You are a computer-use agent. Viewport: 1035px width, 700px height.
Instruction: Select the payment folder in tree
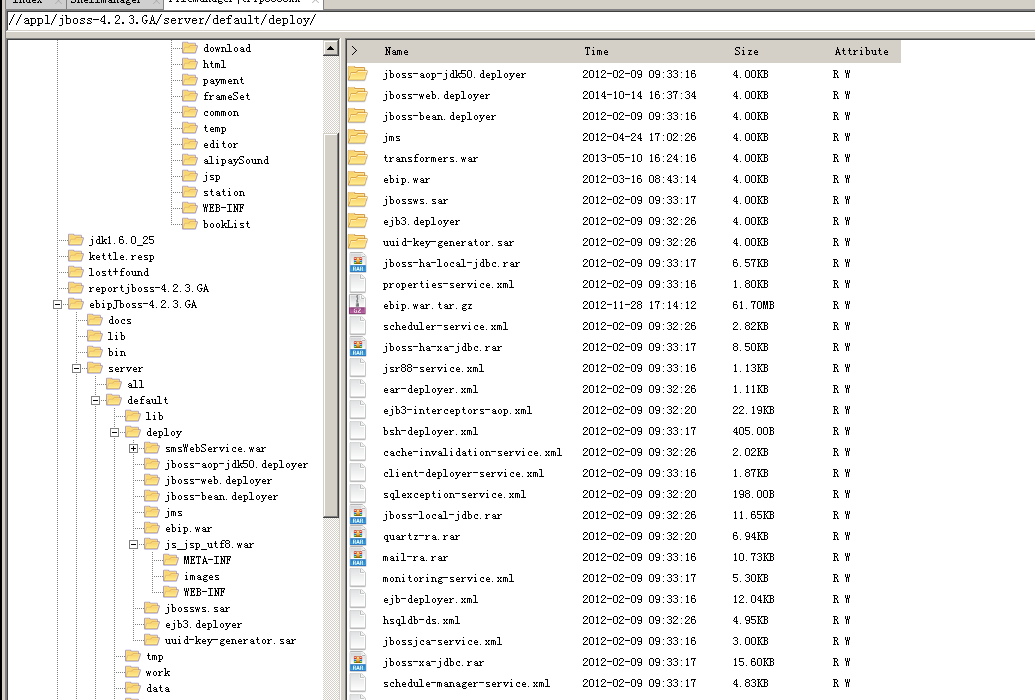click(x=223, y=81)
